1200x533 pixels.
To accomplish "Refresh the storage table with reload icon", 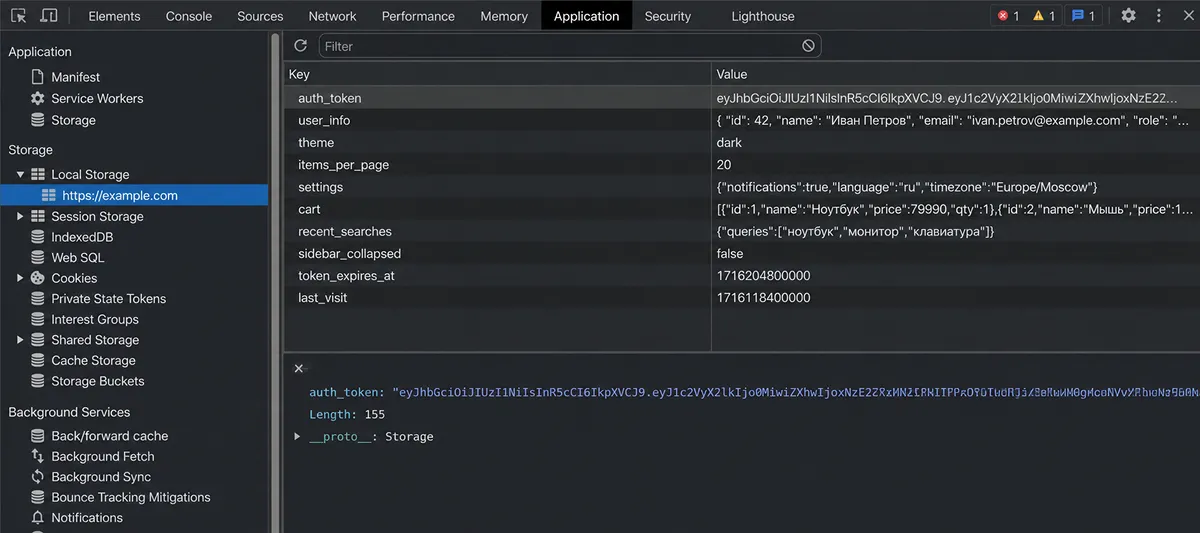I will [x=300, y=46].
